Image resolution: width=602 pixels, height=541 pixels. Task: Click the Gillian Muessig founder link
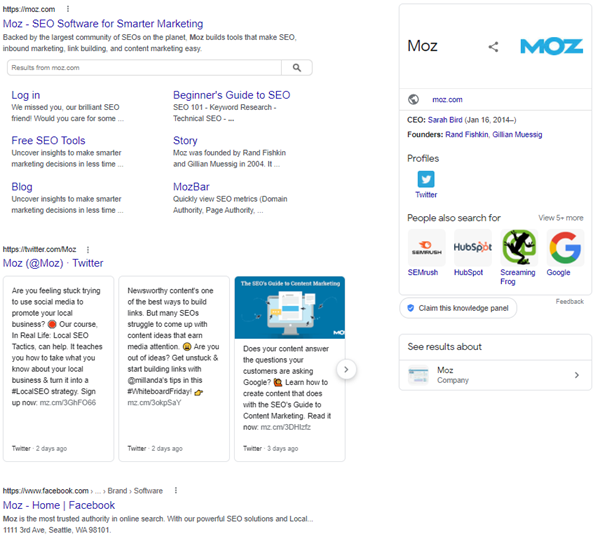coord(517,134)
